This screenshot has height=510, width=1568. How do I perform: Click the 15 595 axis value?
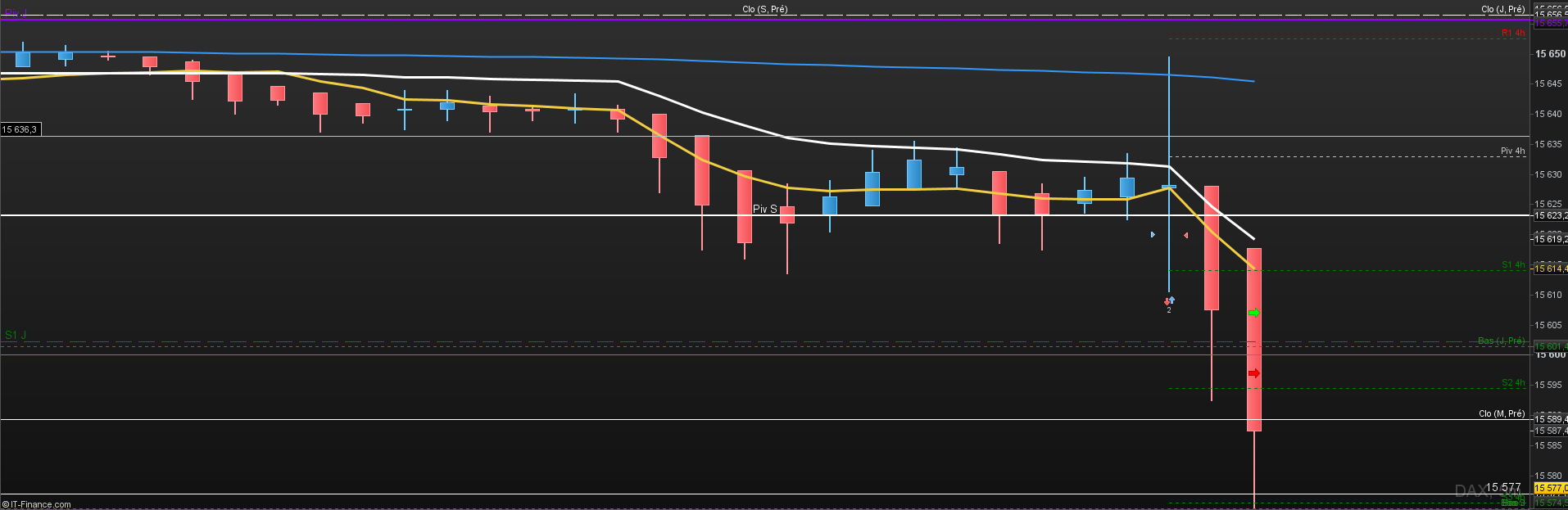pos(1548,385)
